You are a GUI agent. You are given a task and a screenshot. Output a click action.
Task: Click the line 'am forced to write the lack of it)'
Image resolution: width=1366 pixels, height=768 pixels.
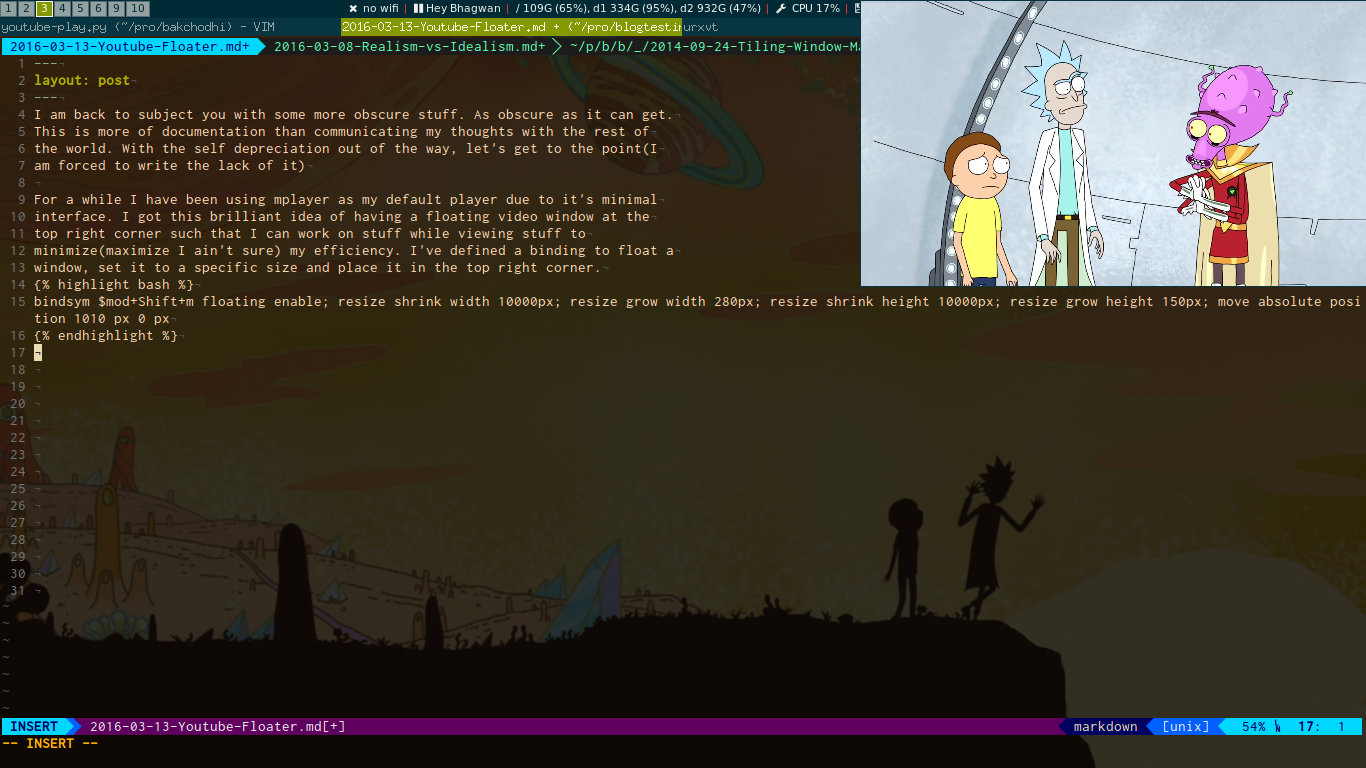170,165
